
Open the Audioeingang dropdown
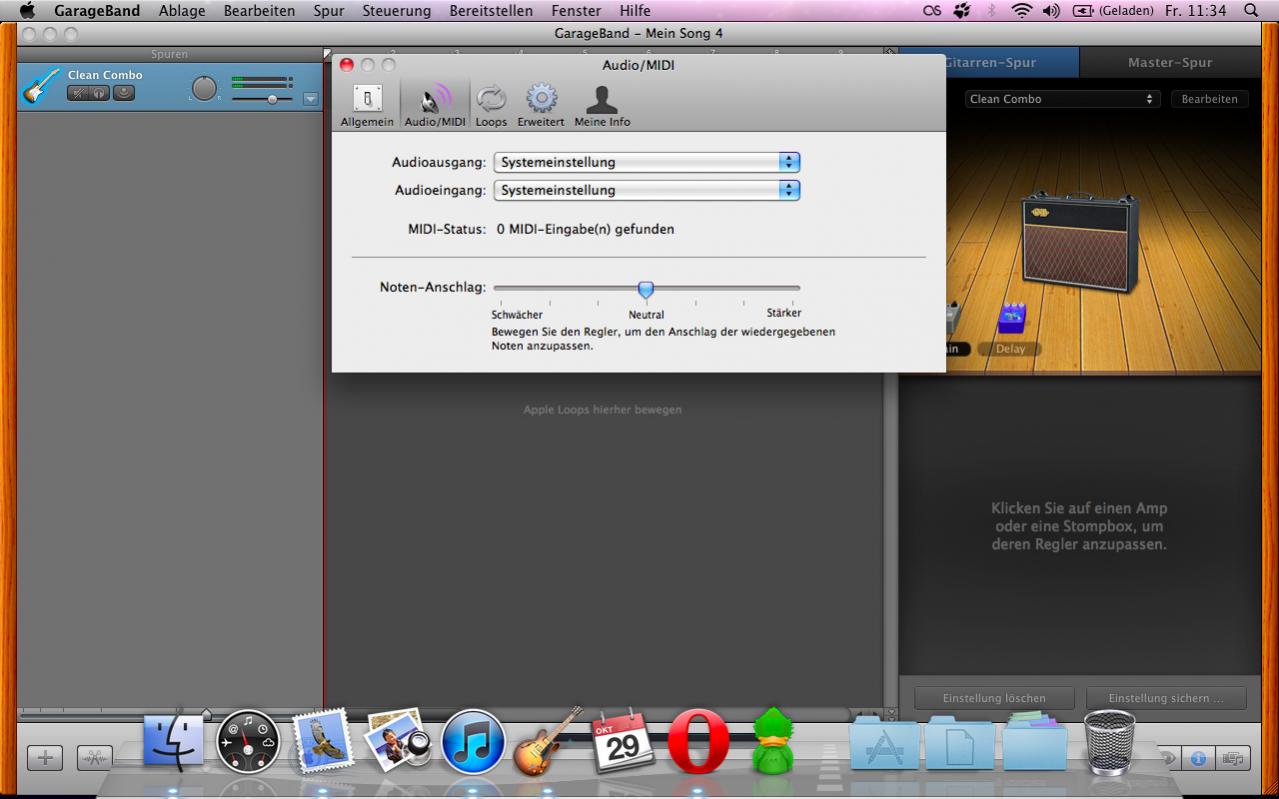click(x=647, y=190)
